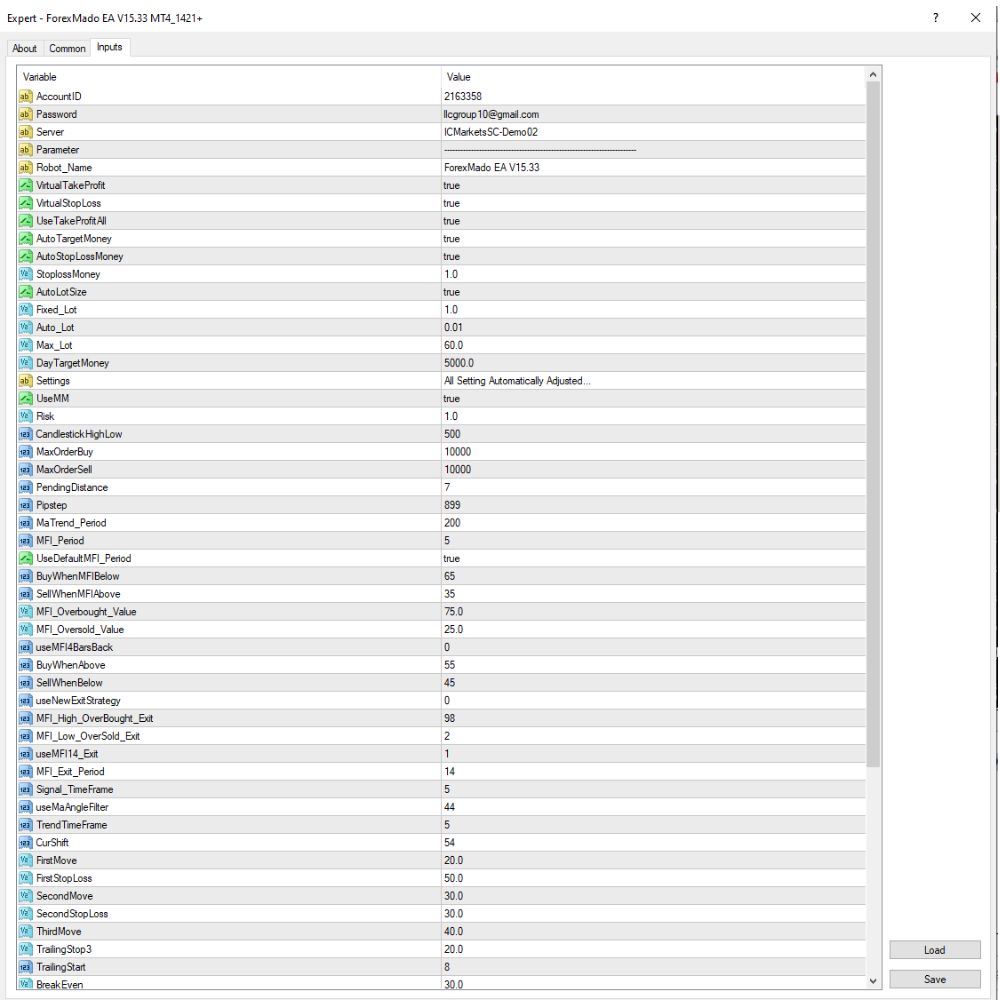Click the Pipstep value 899

click(452, 505)
